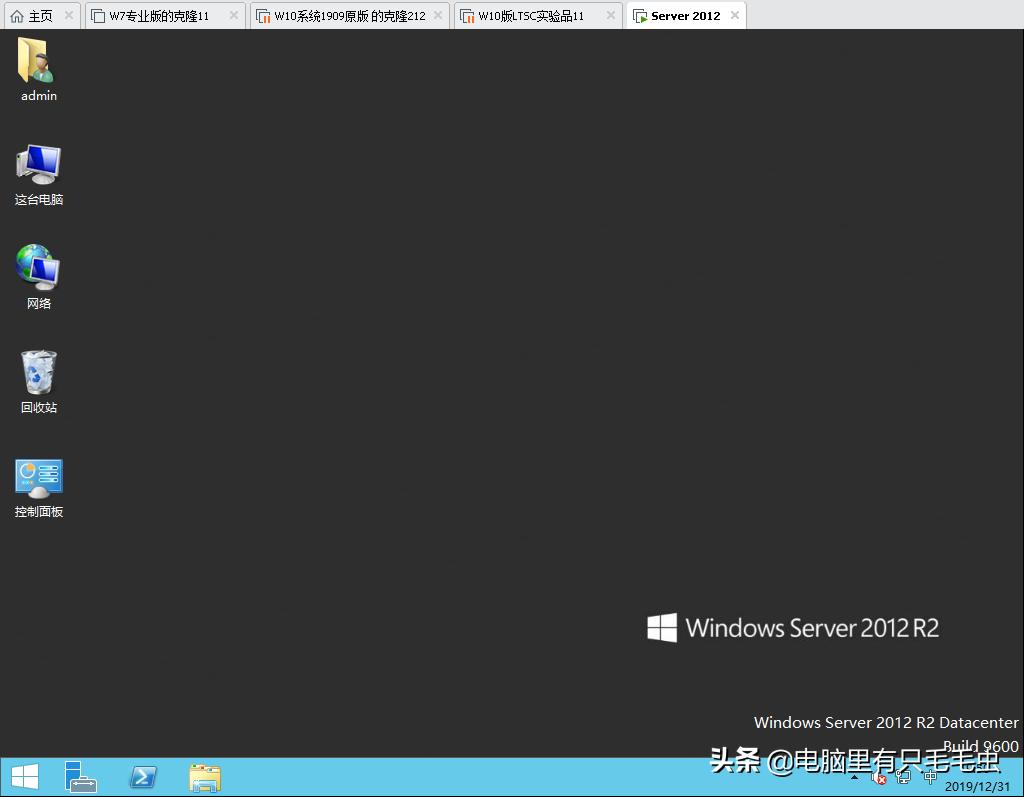Screen dimensions: 1024x797
Task: Toggle the 中 input method indicator
Action: pyautogui.click(x=930, y=778)
